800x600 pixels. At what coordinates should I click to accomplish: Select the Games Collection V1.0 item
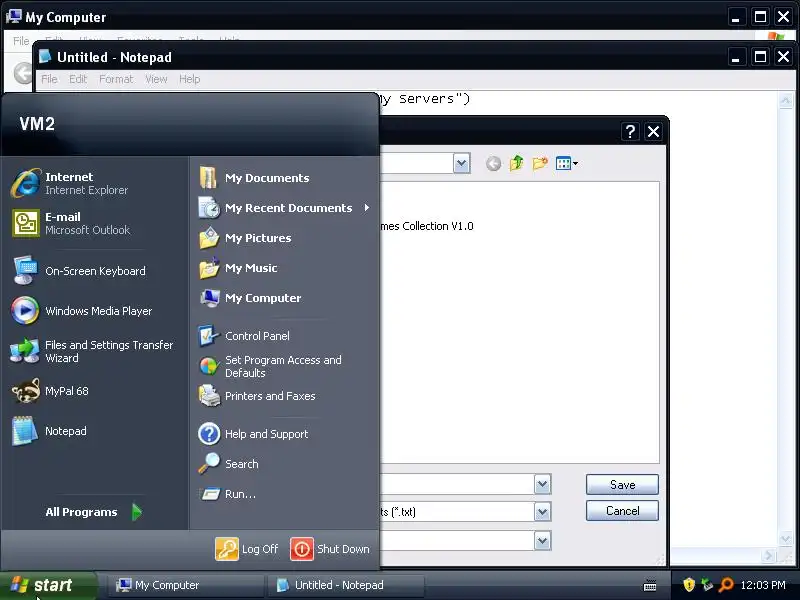click(x=427, y=226)
